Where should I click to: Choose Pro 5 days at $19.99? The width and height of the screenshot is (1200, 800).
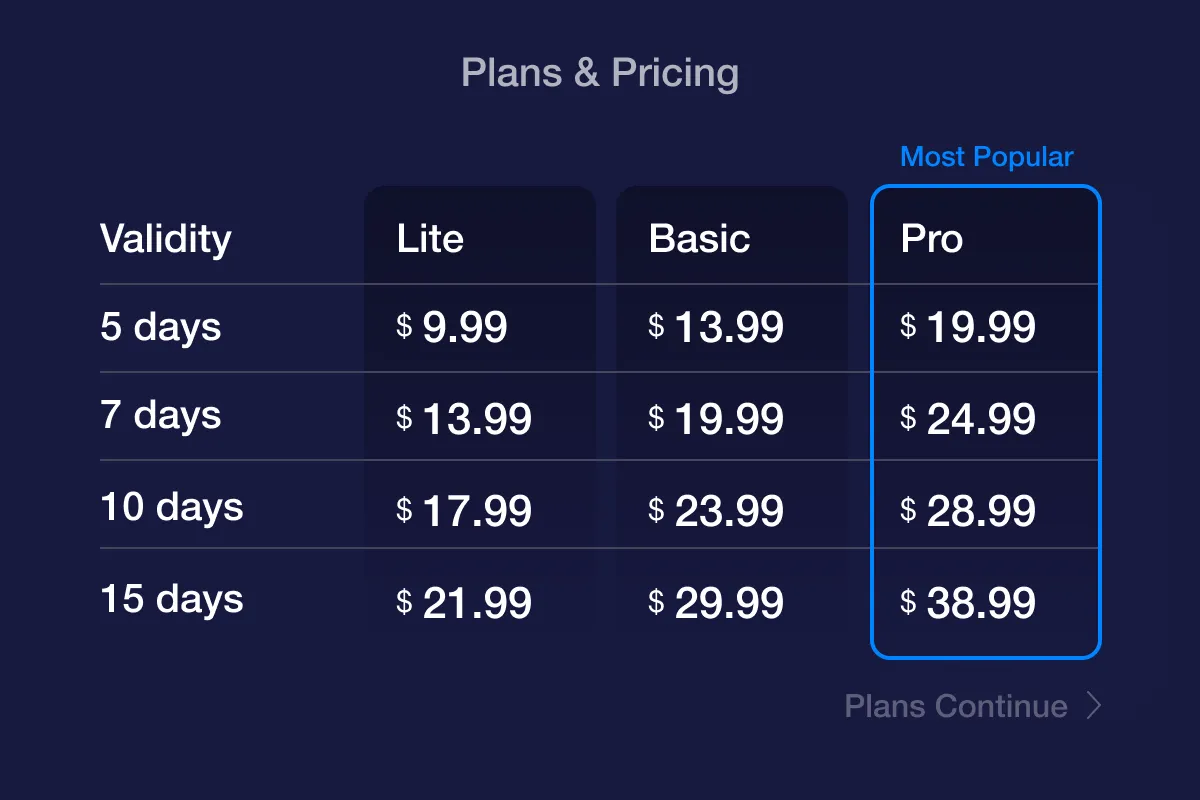[968, 327]
